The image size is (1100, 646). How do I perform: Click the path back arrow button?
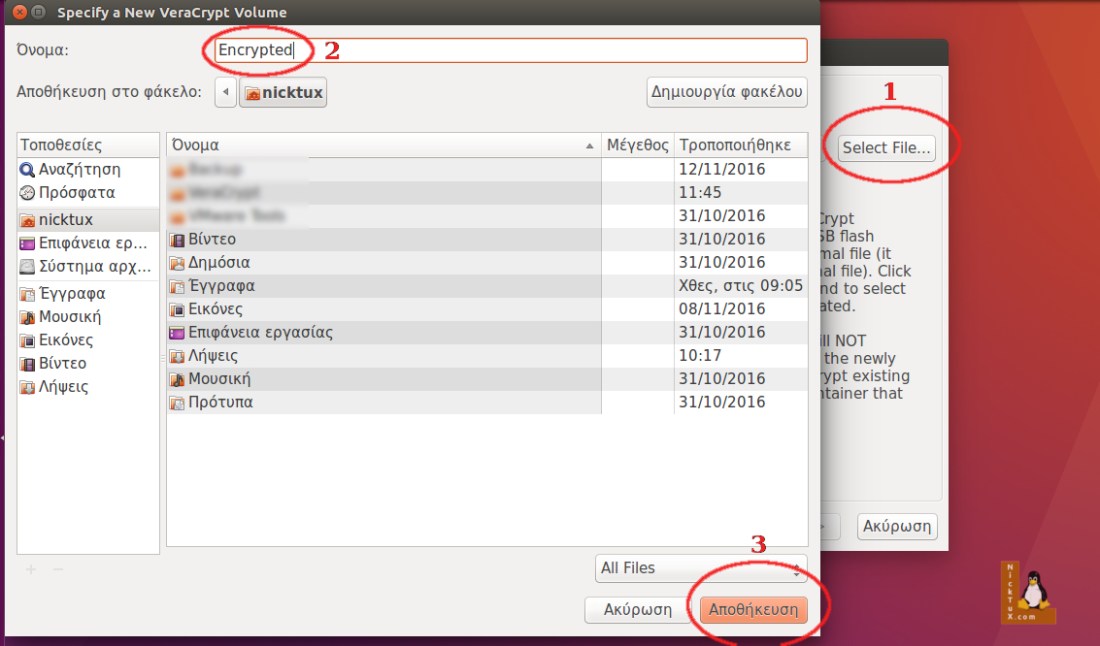click(226, 93)
